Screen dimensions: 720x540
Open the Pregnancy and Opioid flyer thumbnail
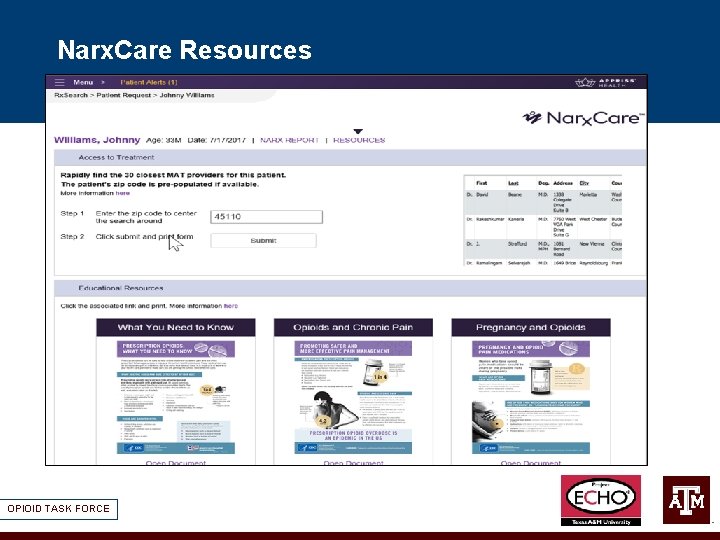coord(531,397)
